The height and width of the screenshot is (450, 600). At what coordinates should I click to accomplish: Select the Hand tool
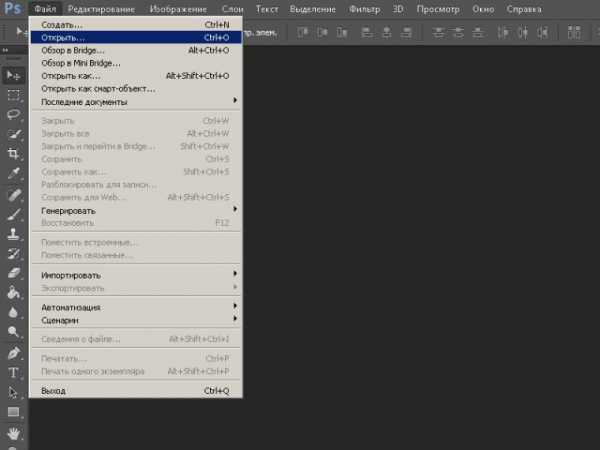click(x=13, y=433)
